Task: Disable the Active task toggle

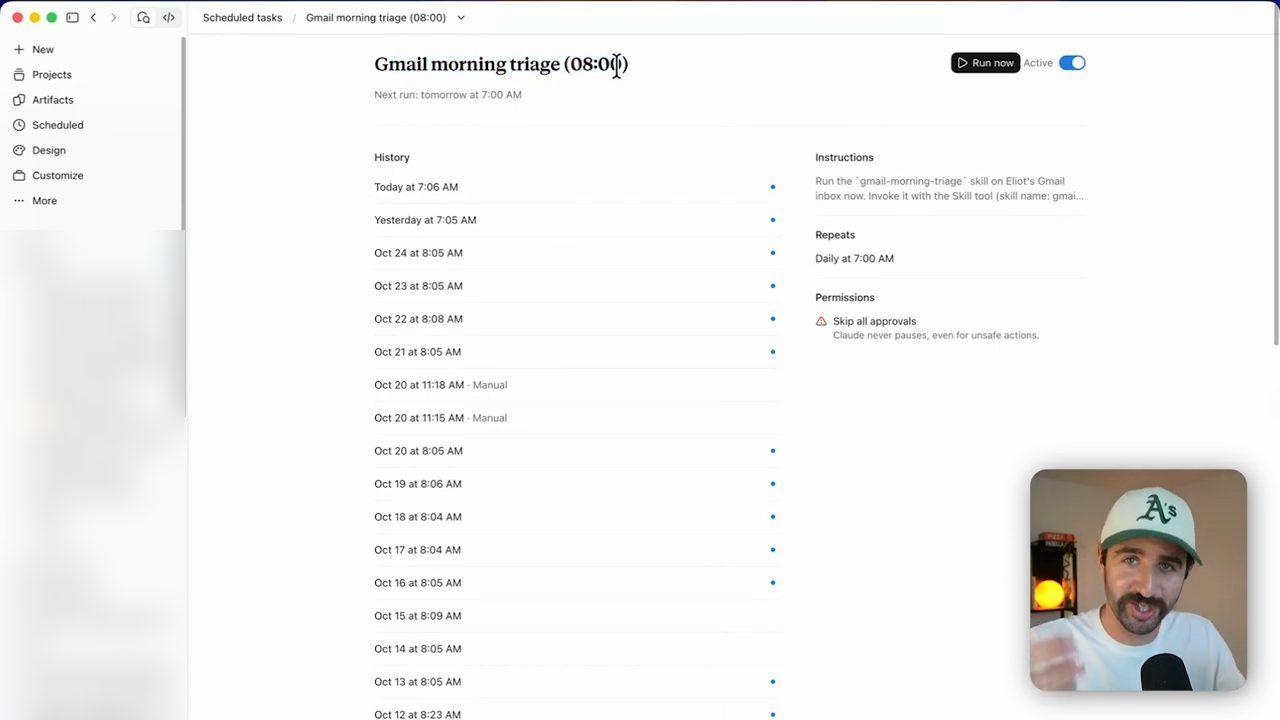Action: coord(1072,63)
